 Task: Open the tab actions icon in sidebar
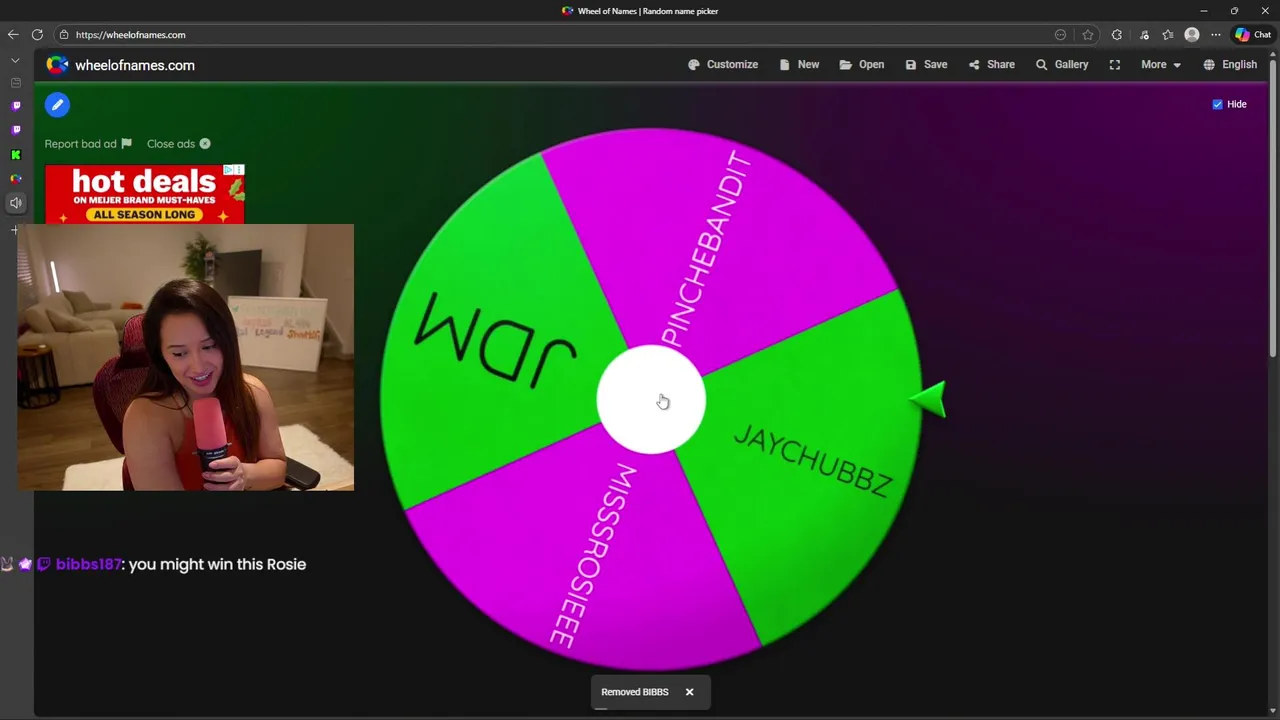click(x=15, y=83)
